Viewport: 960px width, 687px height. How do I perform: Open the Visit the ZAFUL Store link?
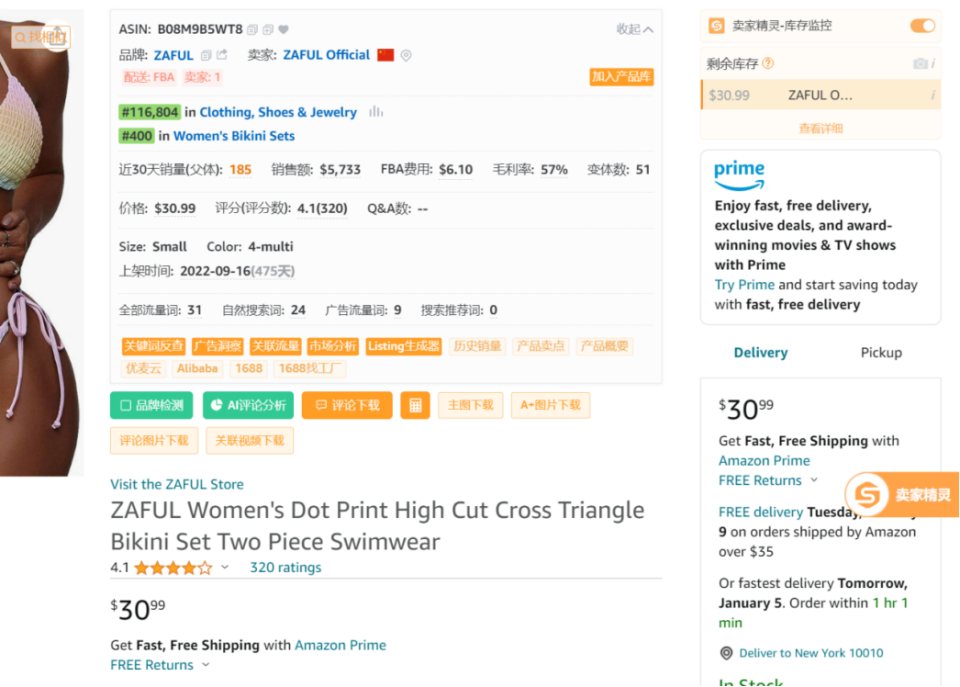(177, 484)
